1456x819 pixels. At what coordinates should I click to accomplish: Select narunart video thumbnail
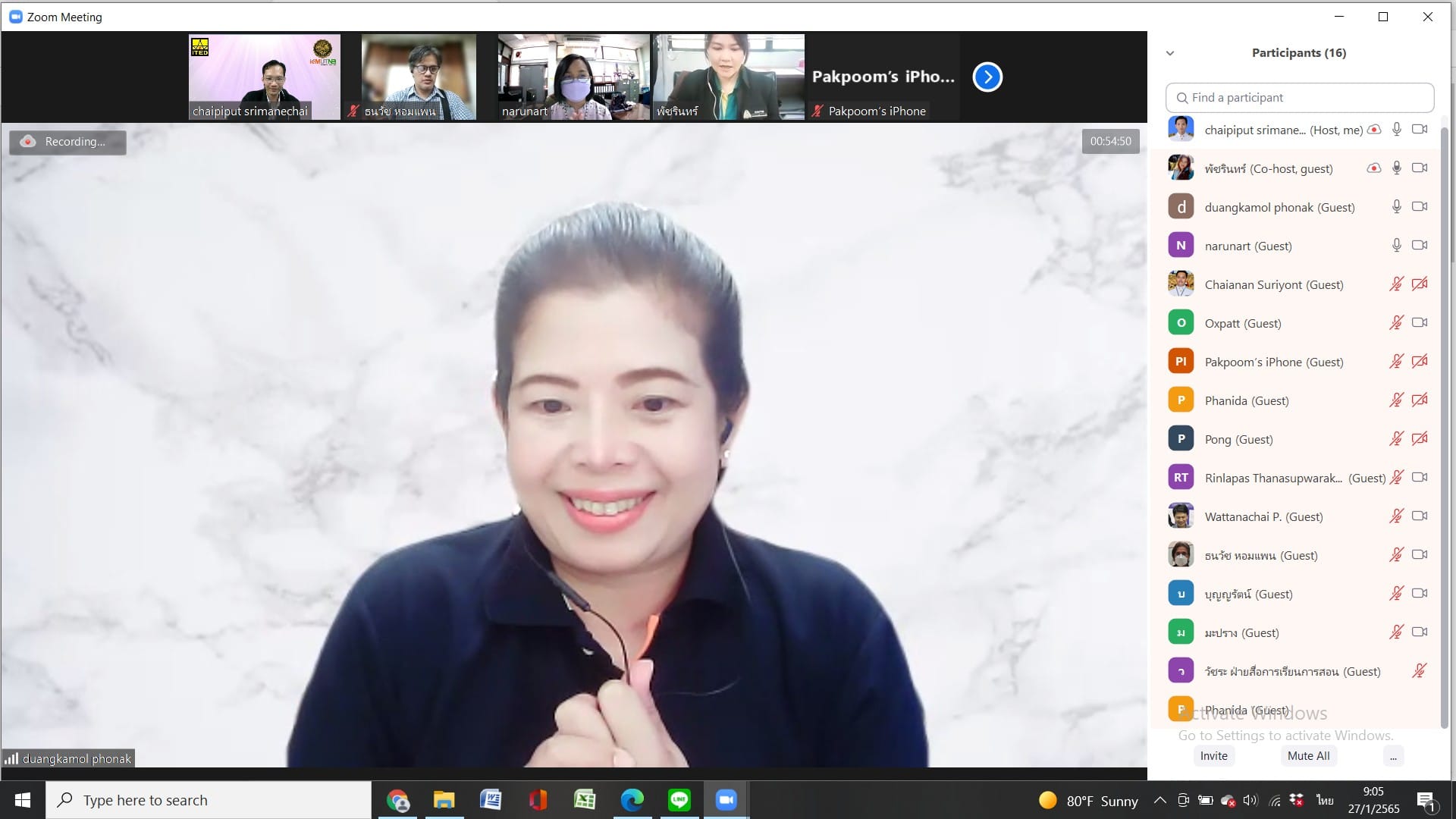[x=574, y=77]
